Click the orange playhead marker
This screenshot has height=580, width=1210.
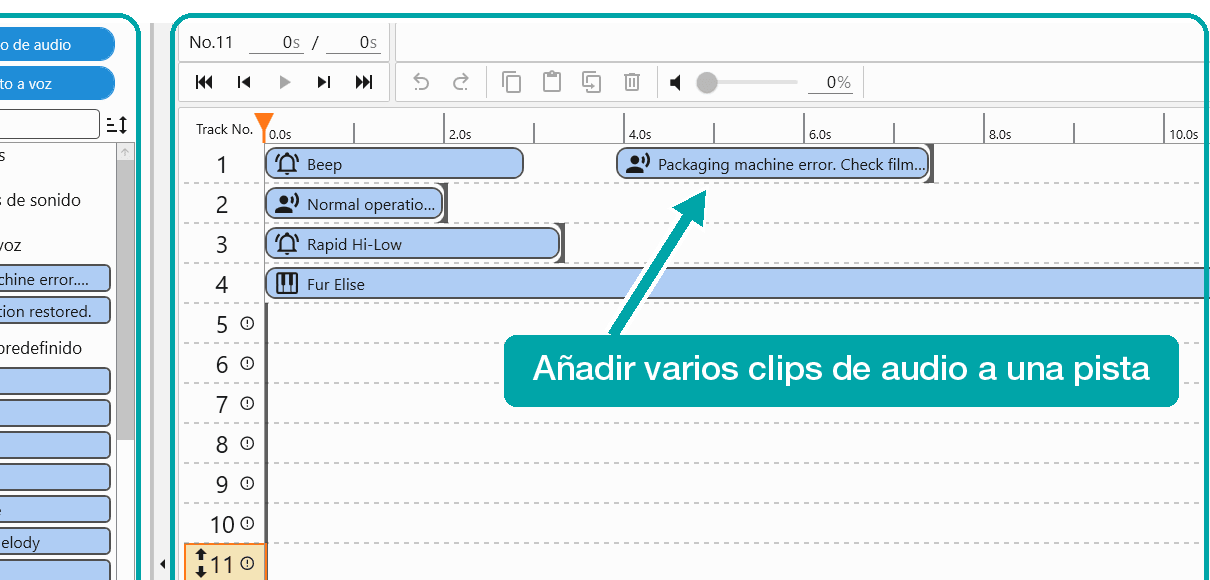264,125
